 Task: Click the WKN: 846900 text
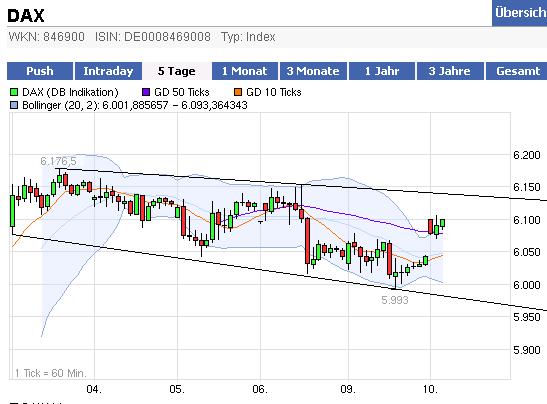tap(46, 37)
